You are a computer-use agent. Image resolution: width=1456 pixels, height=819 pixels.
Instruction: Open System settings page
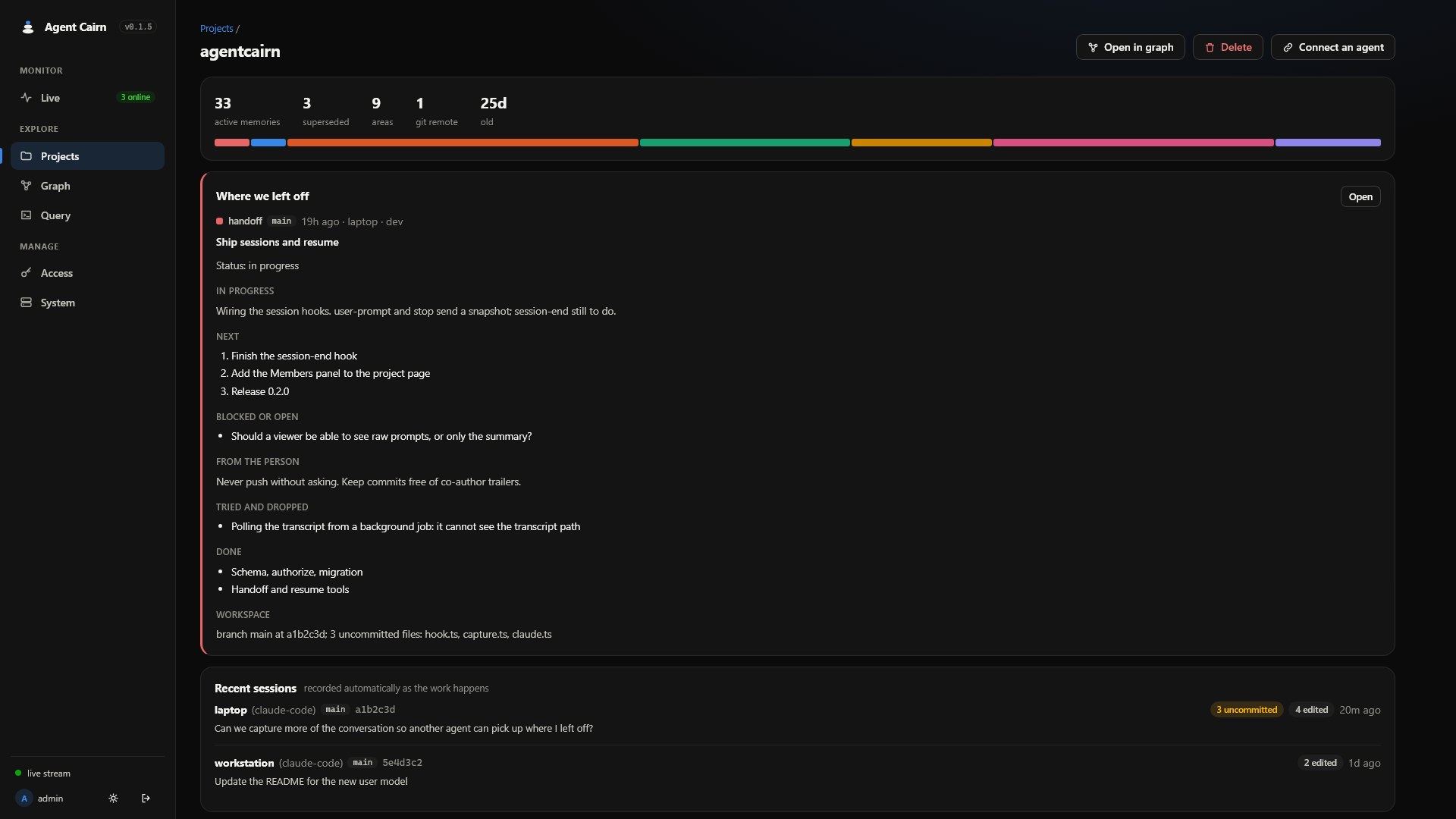coord(87,303)
